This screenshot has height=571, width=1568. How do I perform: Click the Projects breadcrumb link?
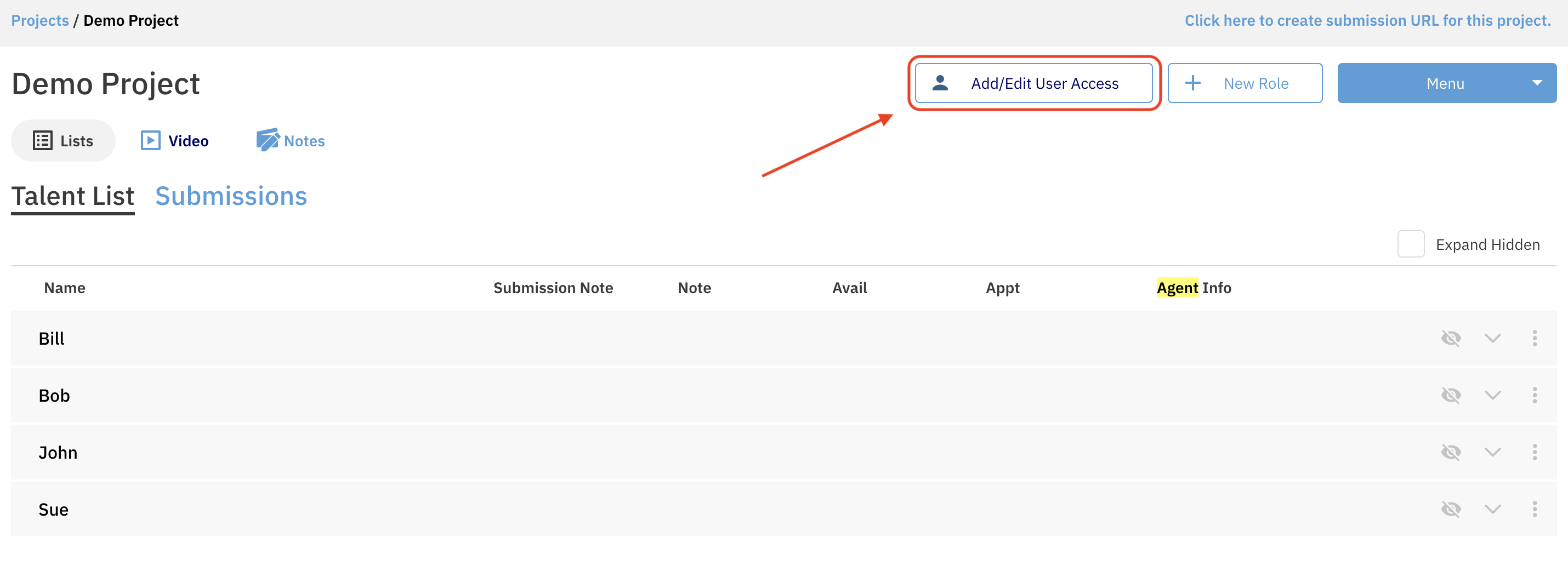(x=39, y=21)
